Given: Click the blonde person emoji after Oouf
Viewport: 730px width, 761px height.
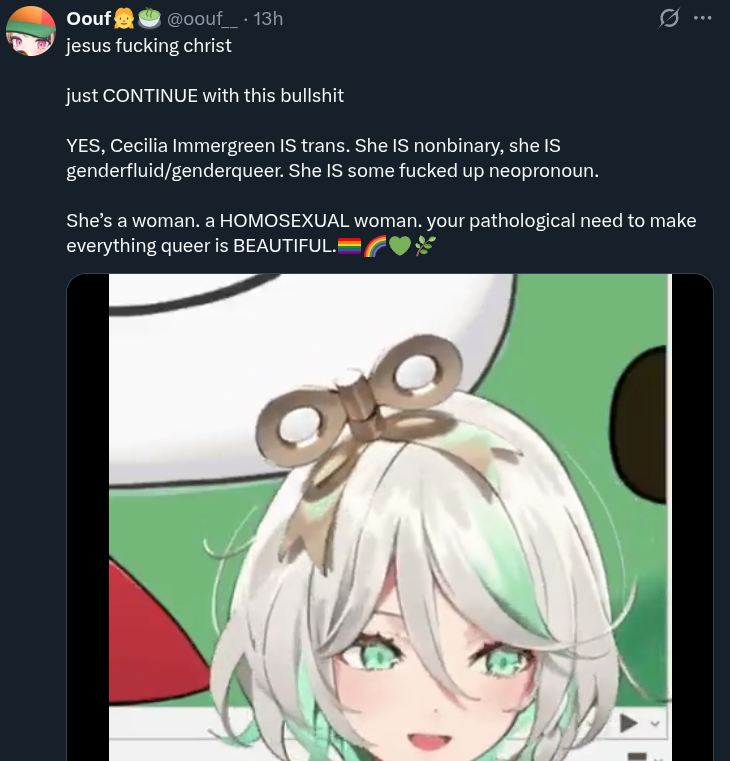Looking at the screenshot, I should pyautogui.click(x=124, y=18).
